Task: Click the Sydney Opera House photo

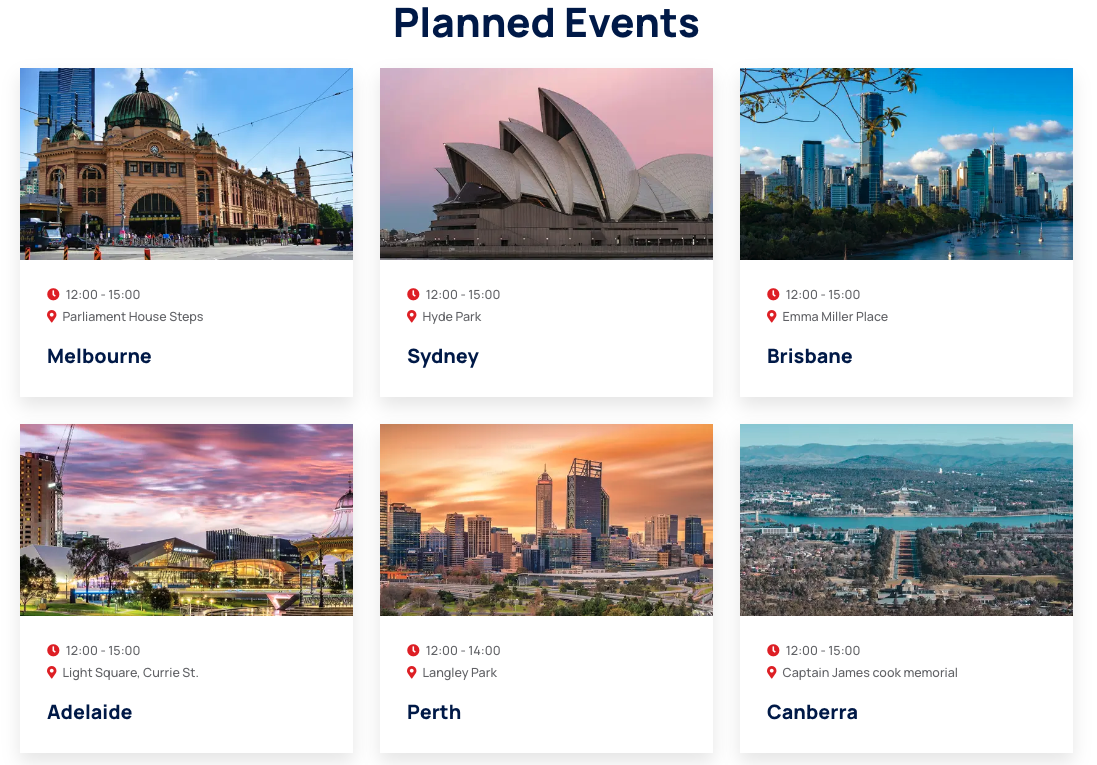Action: [546, 164]
